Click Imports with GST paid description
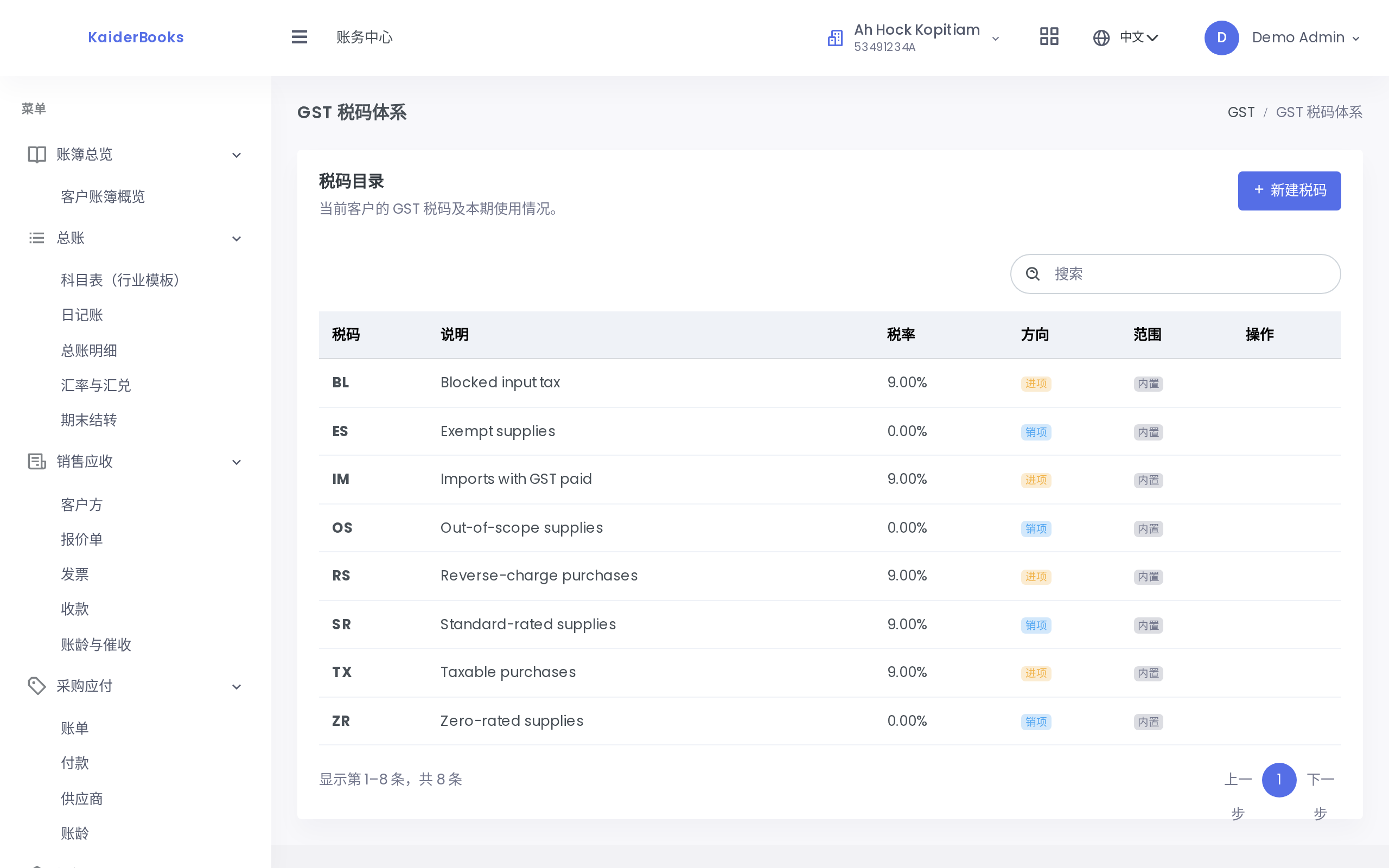1389x868 pixels. pyautogui.click(x=516, y=480)
